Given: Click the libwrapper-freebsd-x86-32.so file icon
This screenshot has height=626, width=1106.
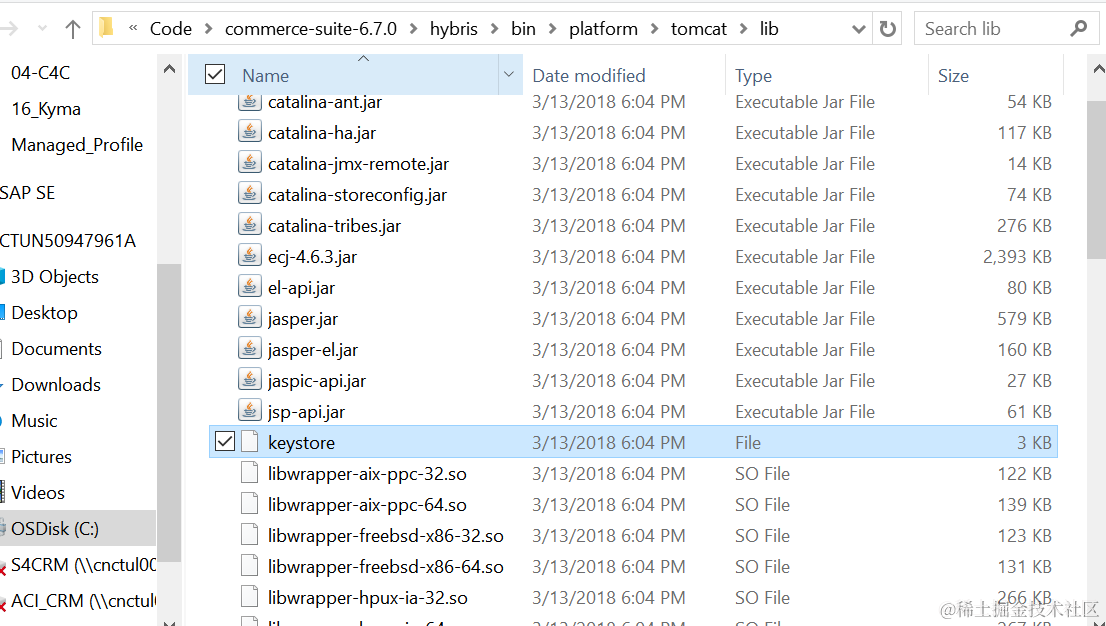Looking at the screenshot, I should (x=250, y=535).
